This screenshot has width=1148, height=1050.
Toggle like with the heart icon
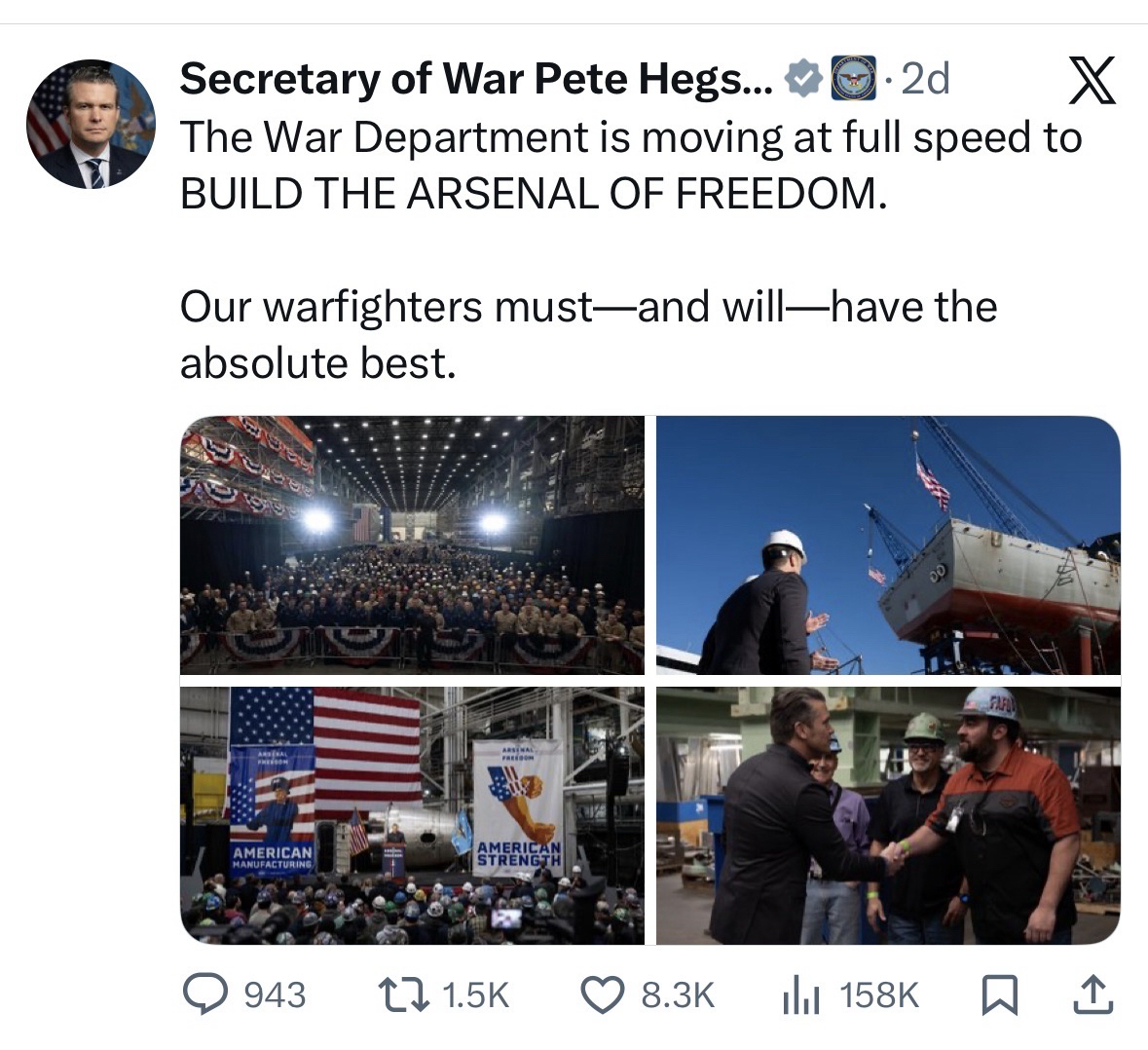pyautogui.click(x=602, y=994)
